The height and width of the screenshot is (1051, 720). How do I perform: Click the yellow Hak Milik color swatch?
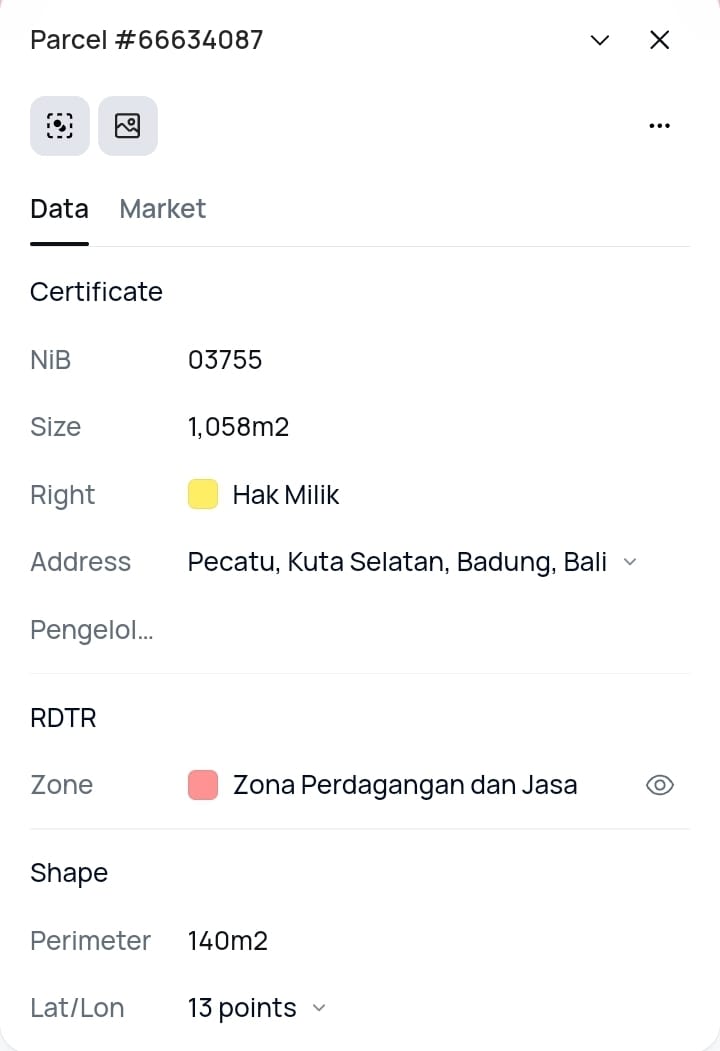[x=203, y=494]
